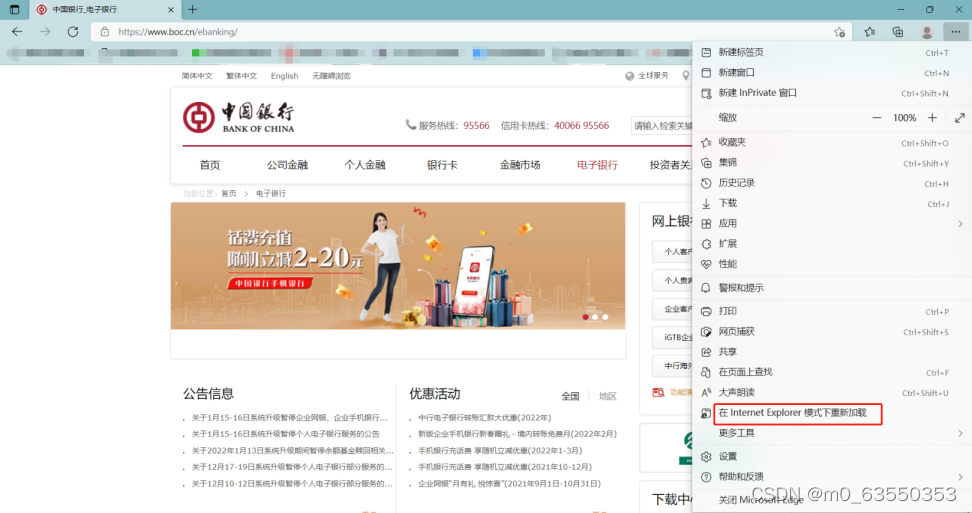Screen dimensions: 972x513
Task: Open 首页 navigation tab
Action: click(210, 165)
